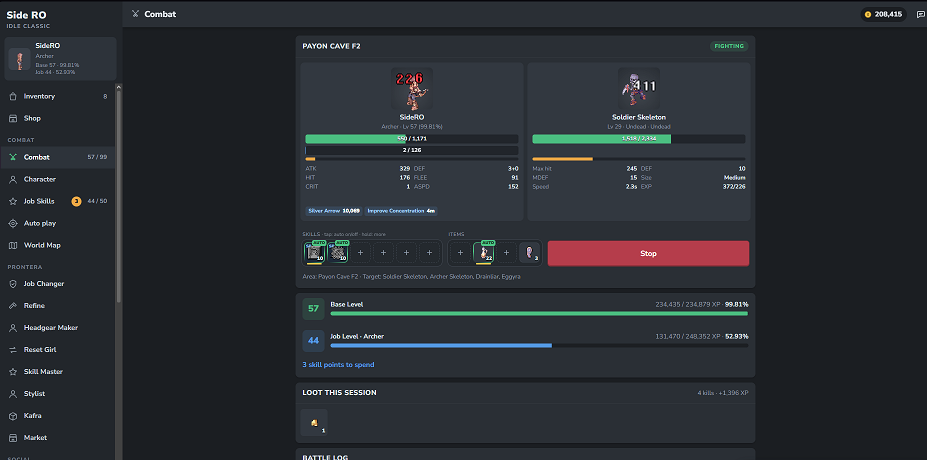Click the Area: Payon Cave F2 target line
This screenshot has height=460, width=927.
coord(411,276)
